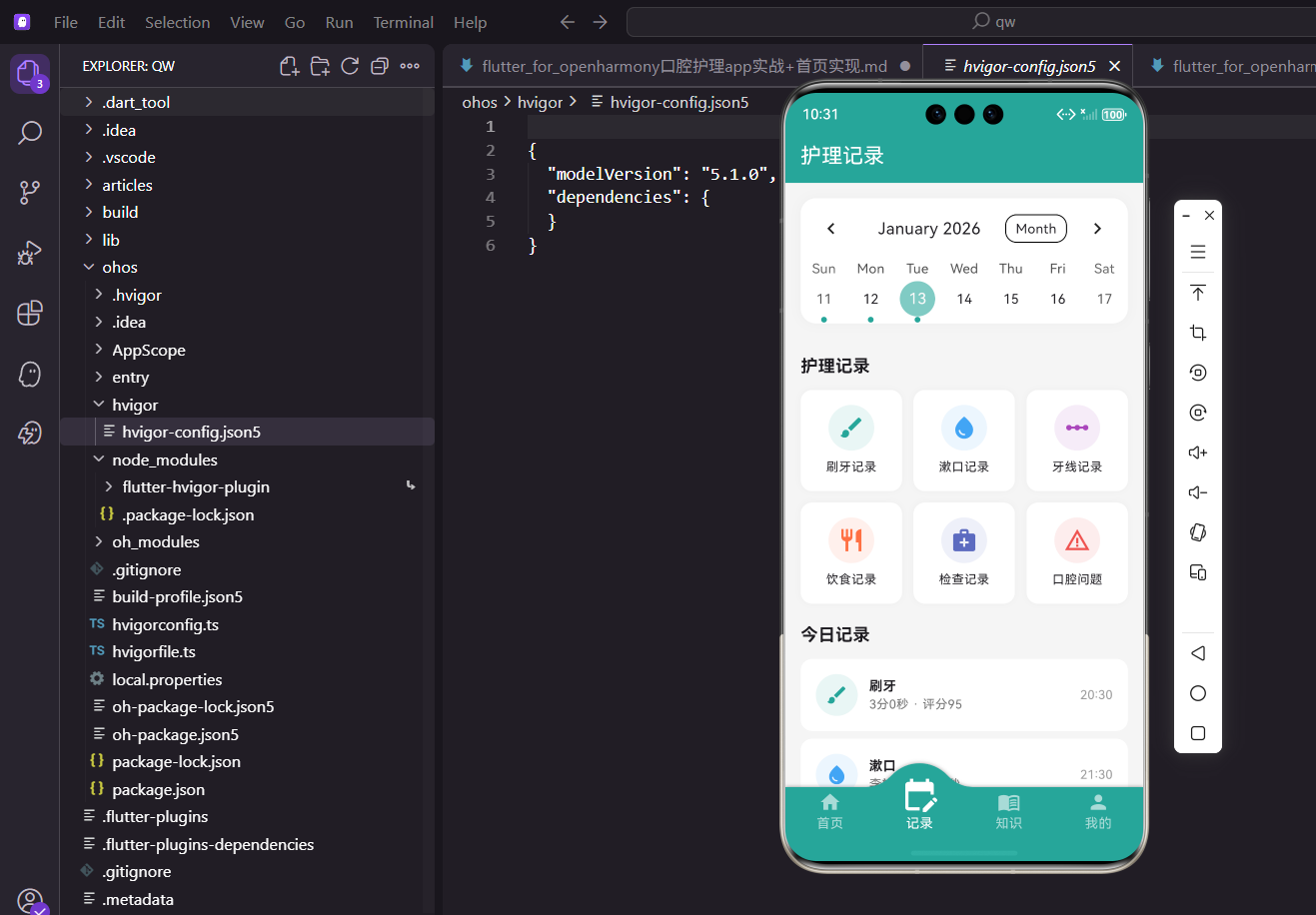Open the File menu
Screen dimensions: 1316x915
click(66, 22)
